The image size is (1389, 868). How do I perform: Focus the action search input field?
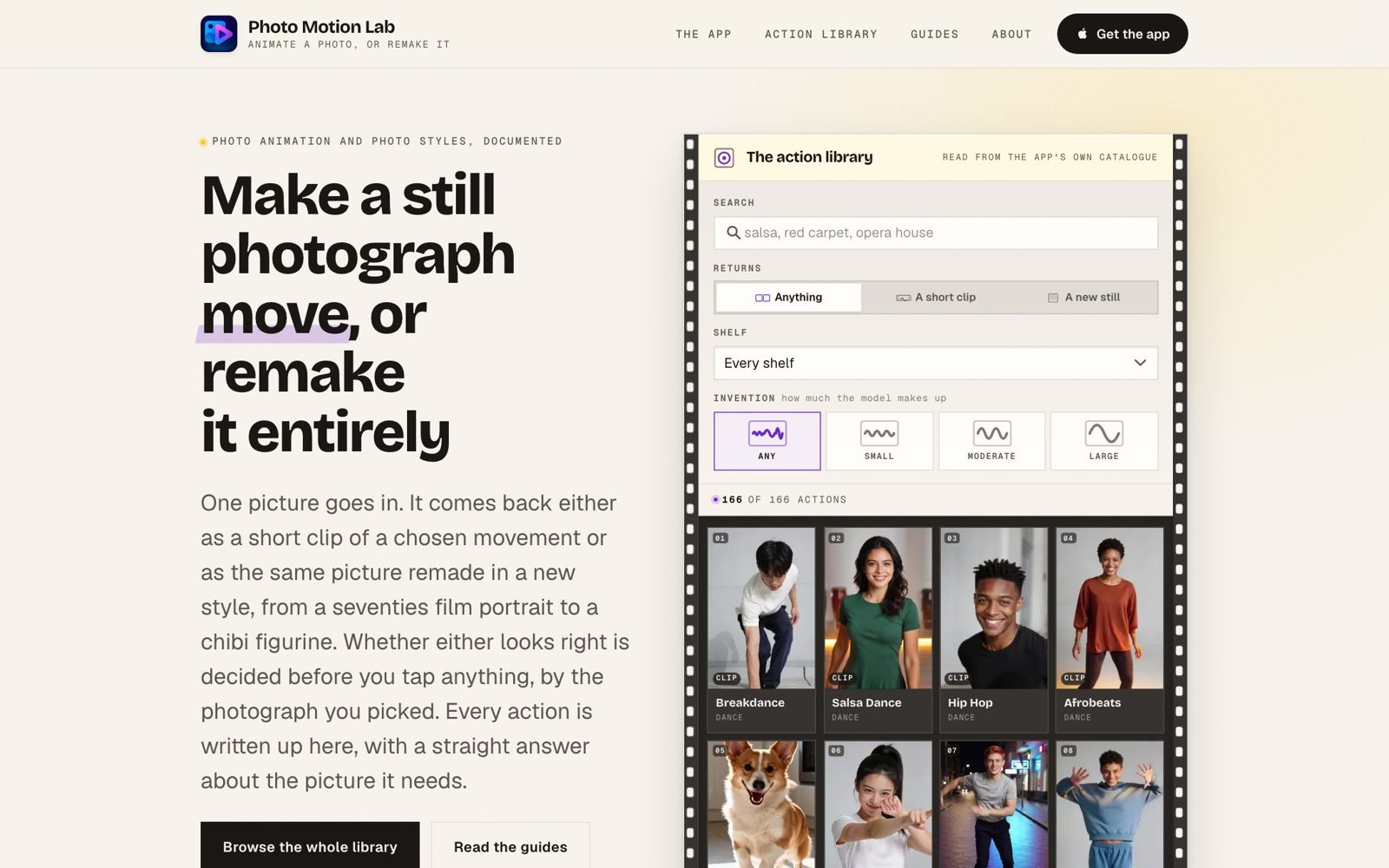pos(936,233)
